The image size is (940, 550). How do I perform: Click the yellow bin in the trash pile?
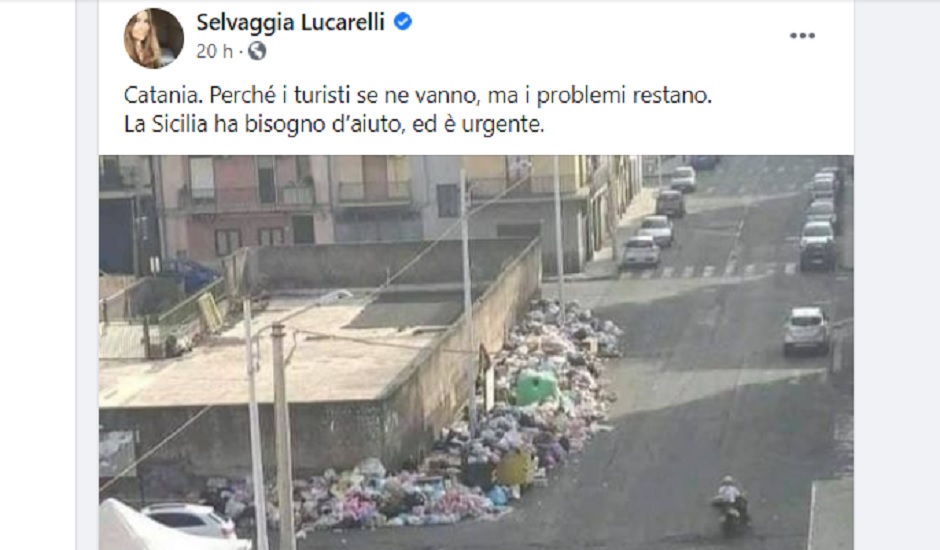click(x=514, y=468)
